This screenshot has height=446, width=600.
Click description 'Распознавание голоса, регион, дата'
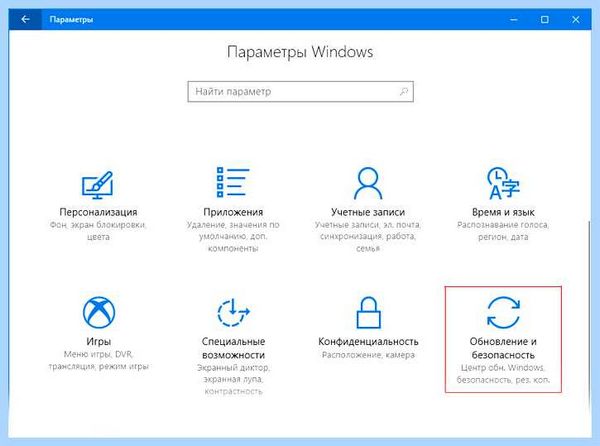[x=503, y=231]
